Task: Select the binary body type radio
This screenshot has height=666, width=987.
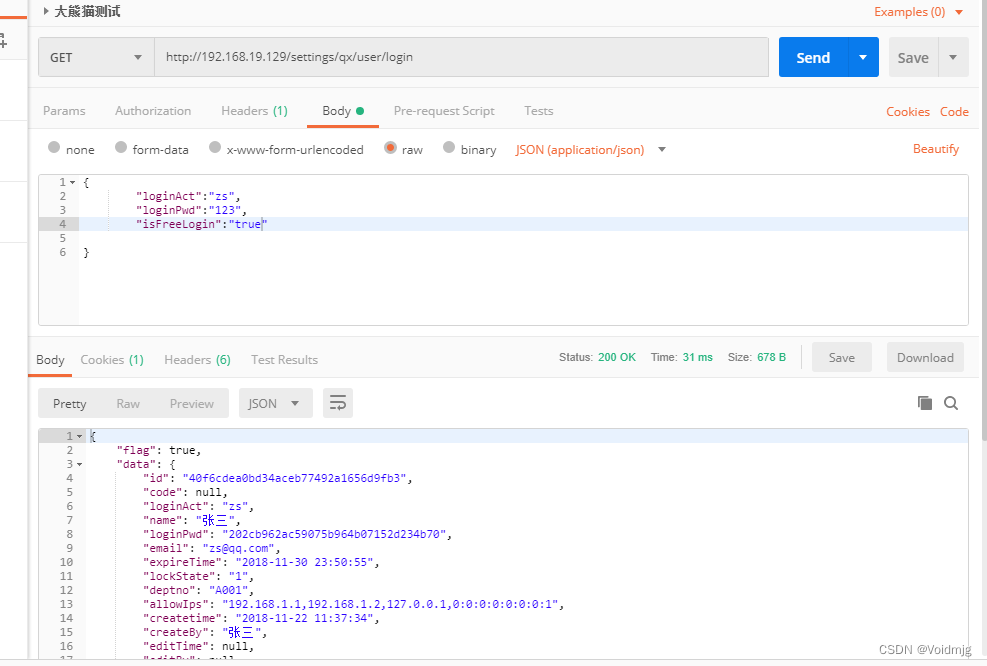Action: pyautogui.click(x=449, y=147)
